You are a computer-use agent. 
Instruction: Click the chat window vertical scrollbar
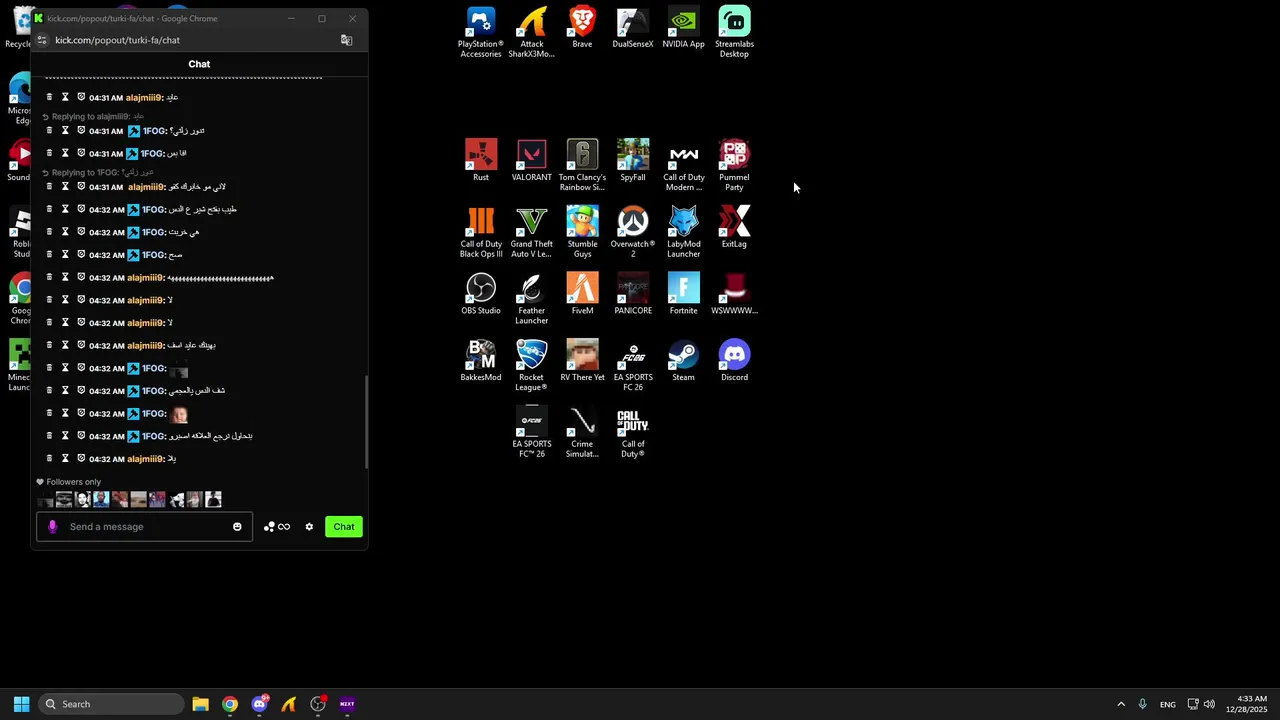point(366,422)
